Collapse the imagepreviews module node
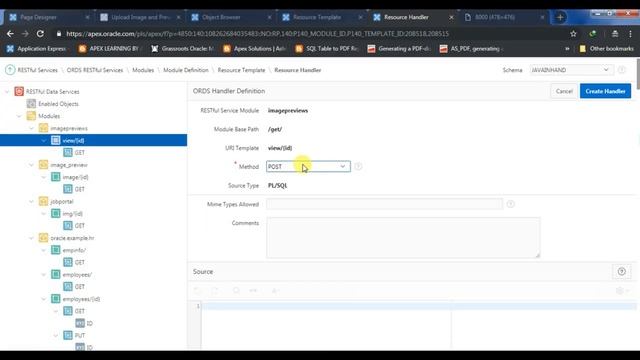This screenshot has width=640, height=360. (31, 129)
